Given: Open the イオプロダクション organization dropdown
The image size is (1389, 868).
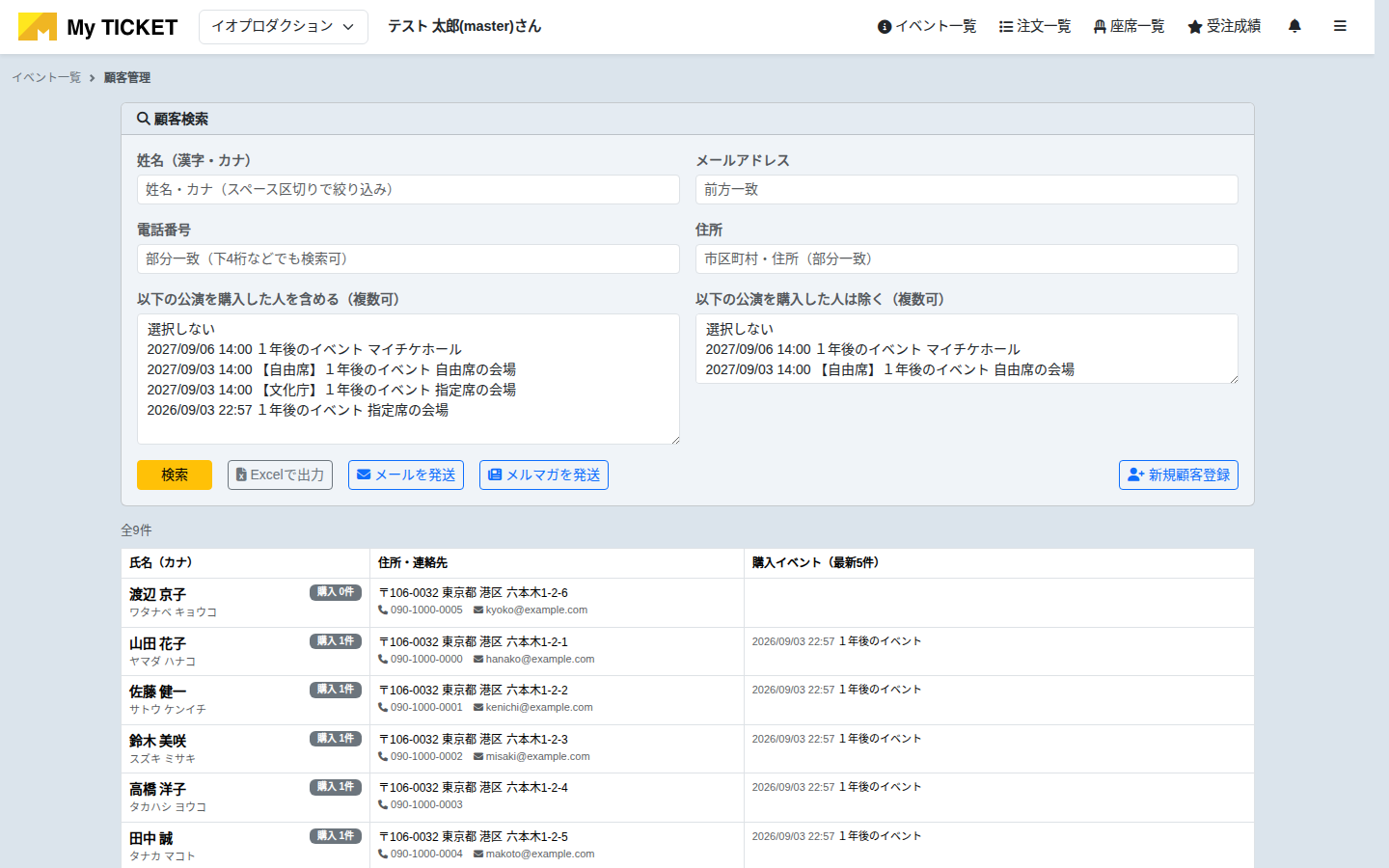Looking at the screenshot, I should (x=284, y=27).
